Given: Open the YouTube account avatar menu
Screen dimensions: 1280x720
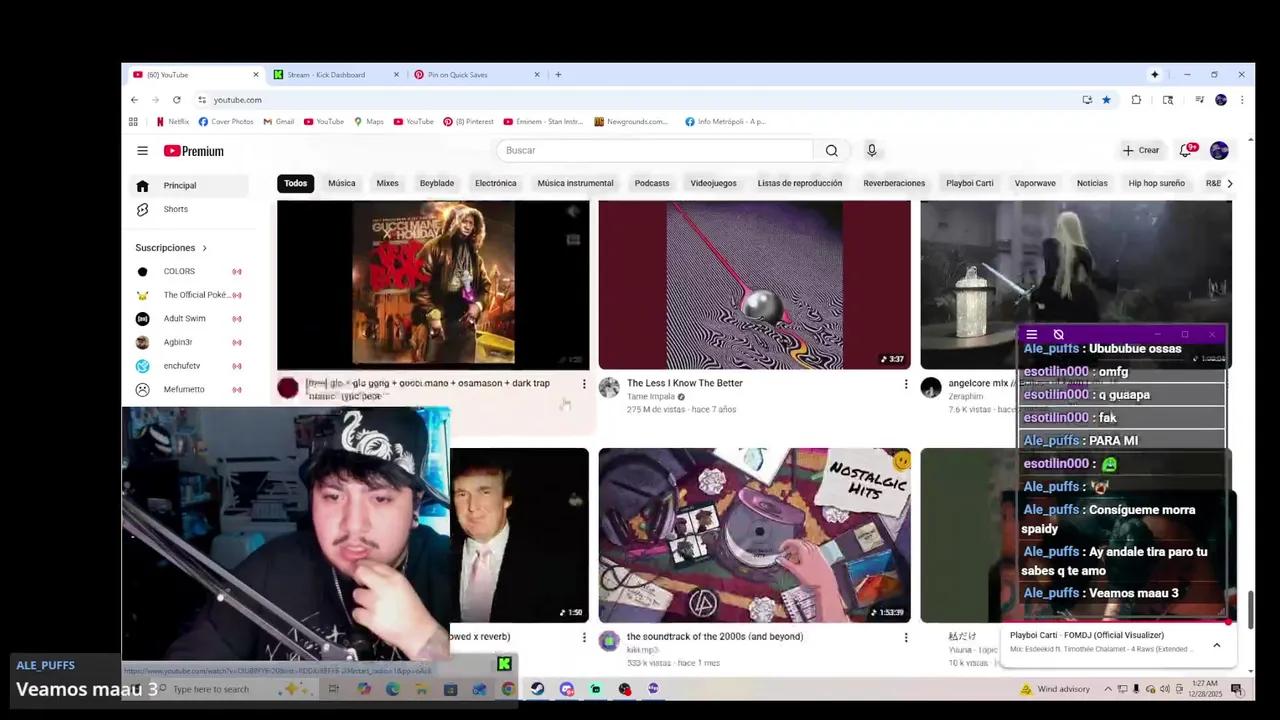Looking at the screenshot, I should click(x=1219, y=150).
